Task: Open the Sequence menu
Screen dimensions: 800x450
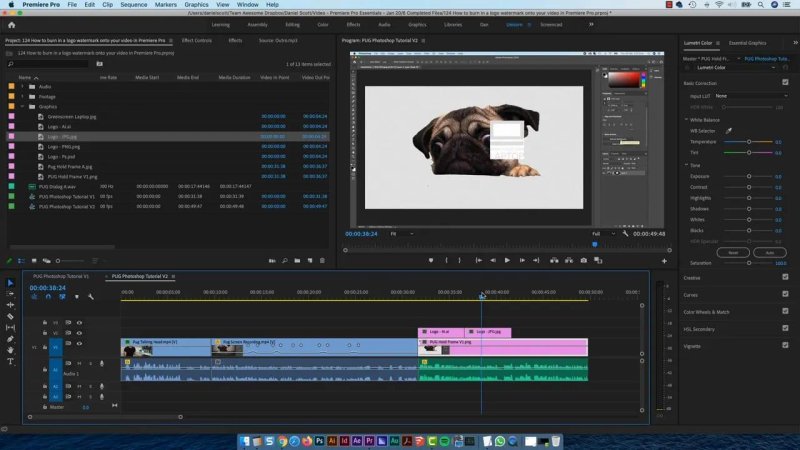Action: [134, 5]
